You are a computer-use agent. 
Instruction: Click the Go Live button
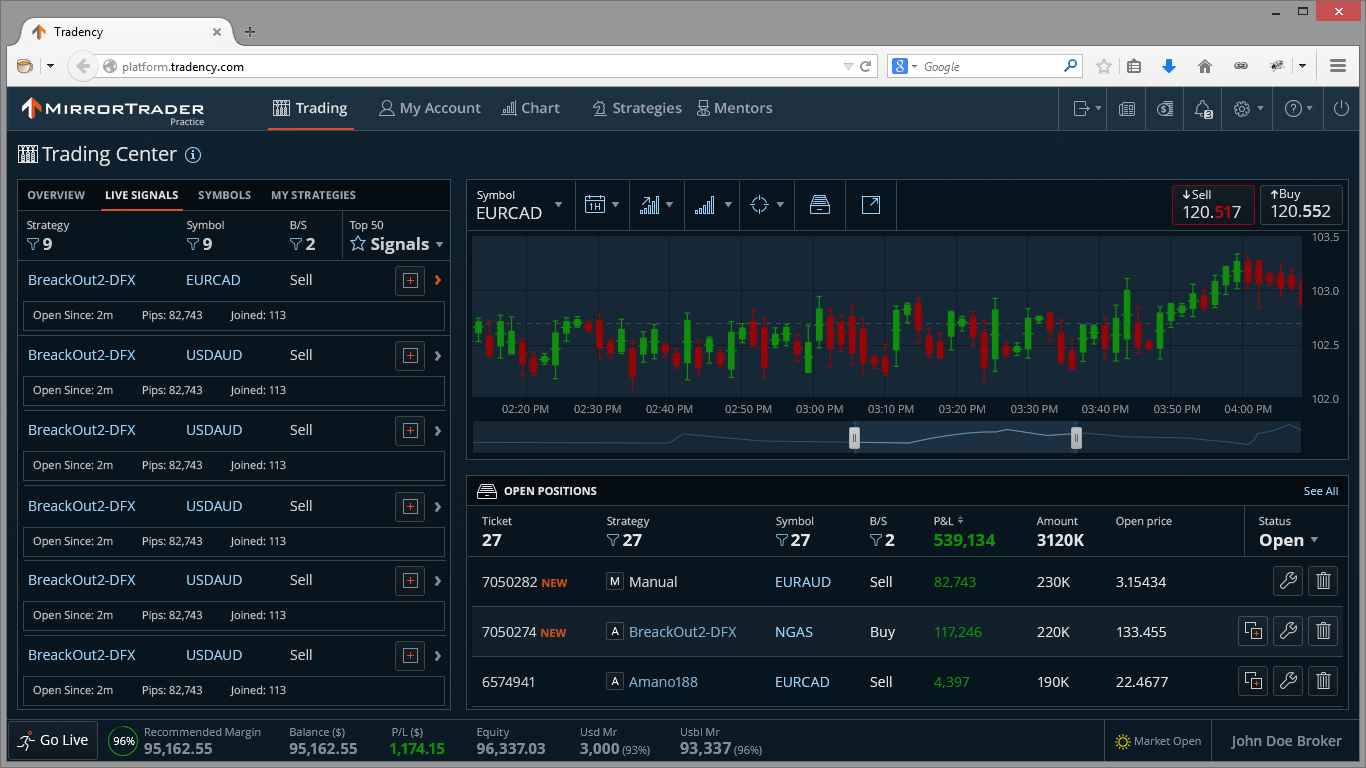tap(53, 741)
